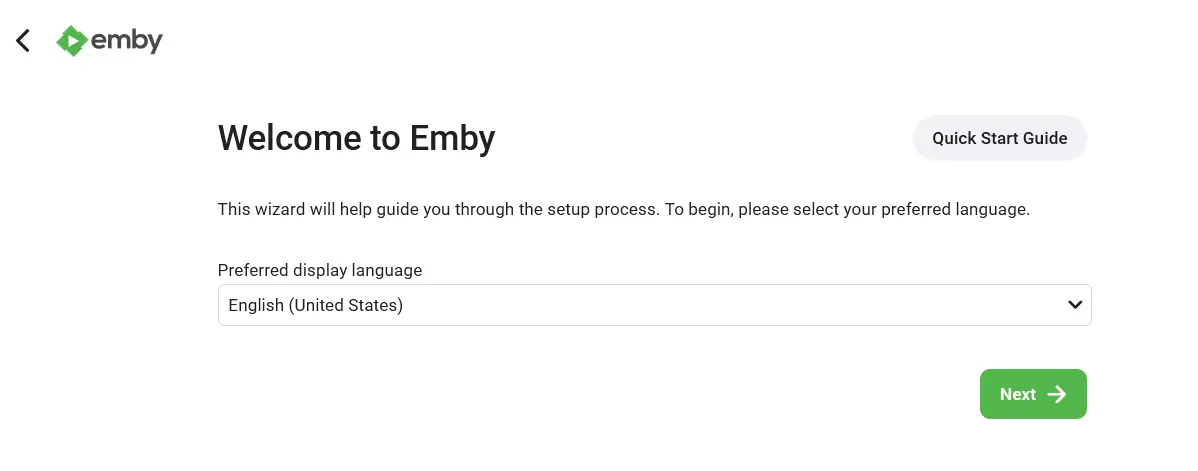Open the Quick Start Guide
1198x471 pixels.
tap(999, 138)
